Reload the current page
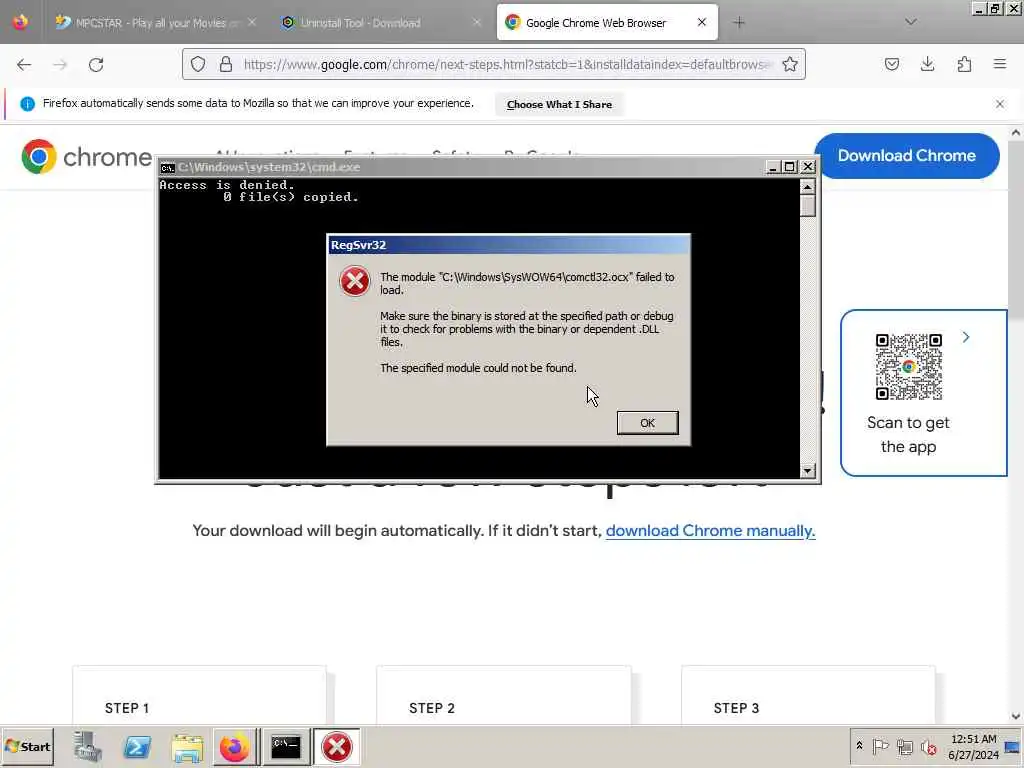 [96, 65]
